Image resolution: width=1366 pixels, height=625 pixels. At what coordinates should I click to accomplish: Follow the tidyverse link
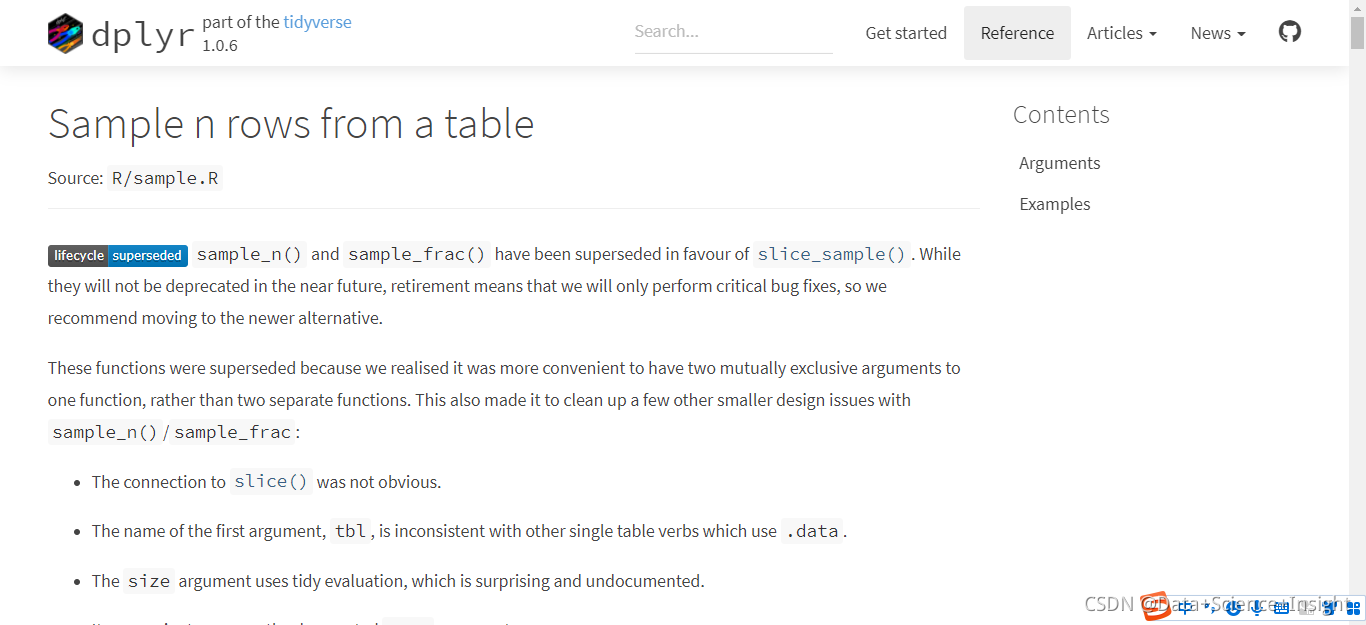click(317, 22)
